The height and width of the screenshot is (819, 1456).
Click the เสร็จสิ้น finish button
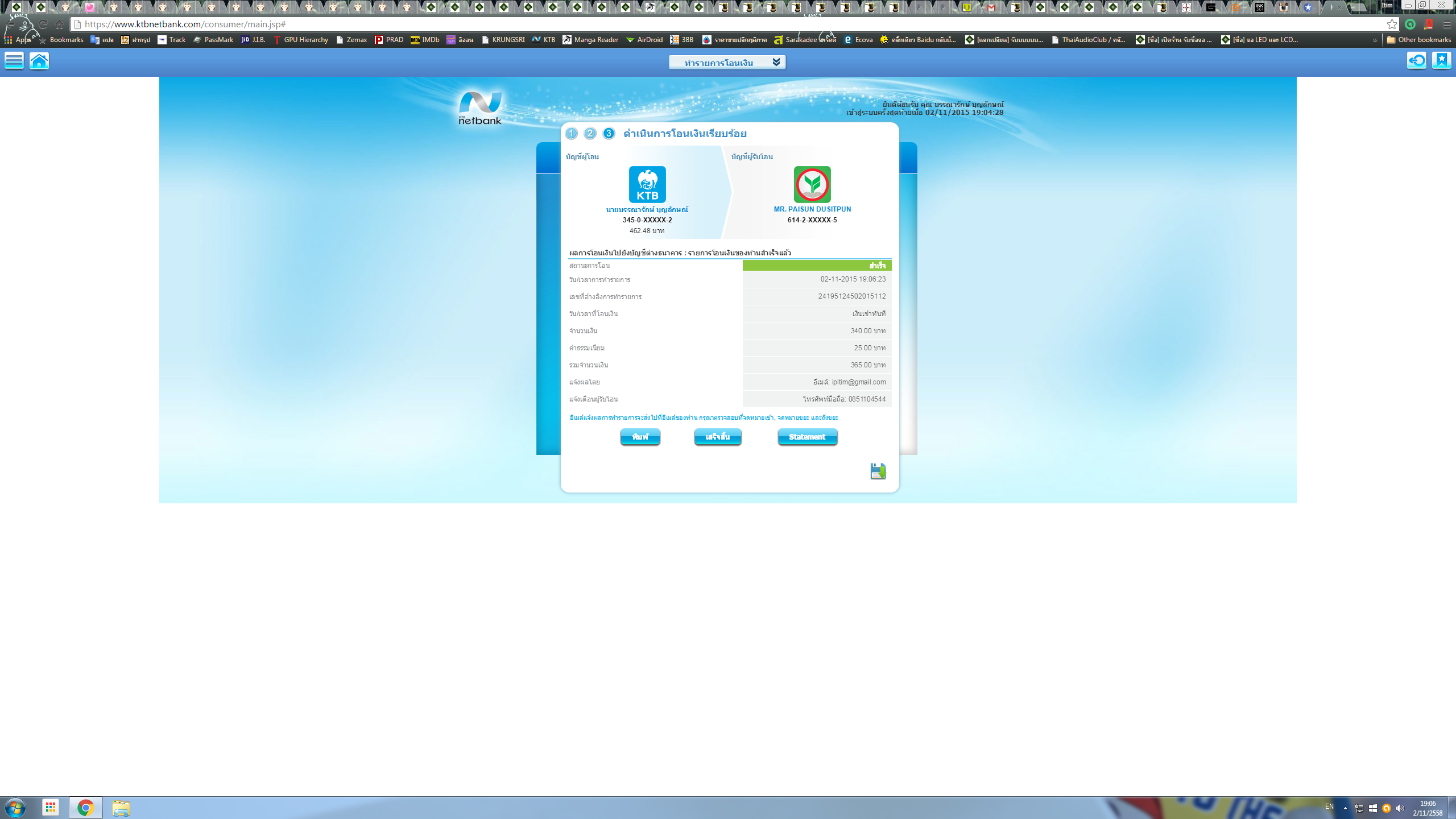coord(718,437)
